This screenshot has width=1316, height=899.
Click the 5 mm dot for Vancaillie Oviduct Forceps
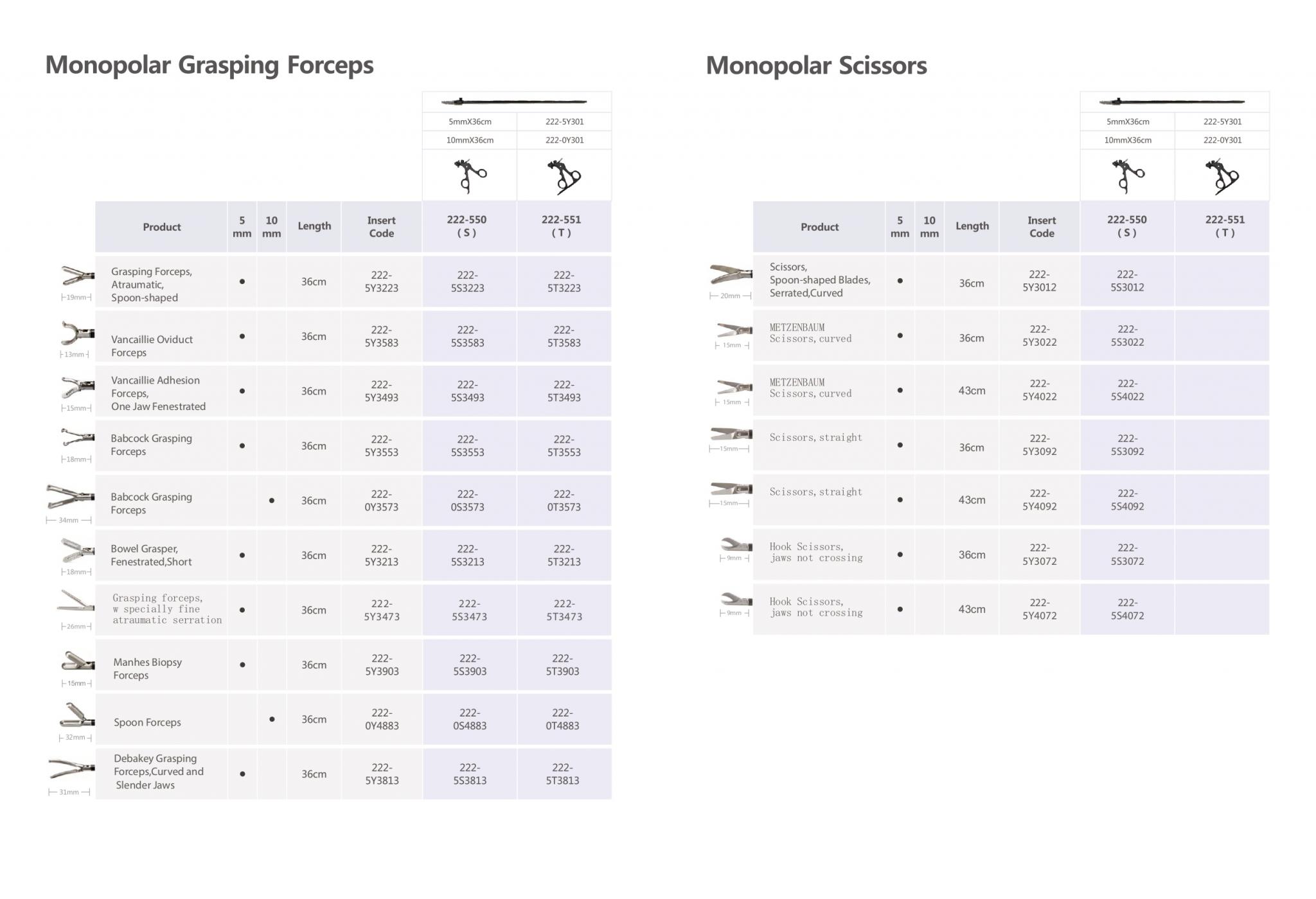242,336
